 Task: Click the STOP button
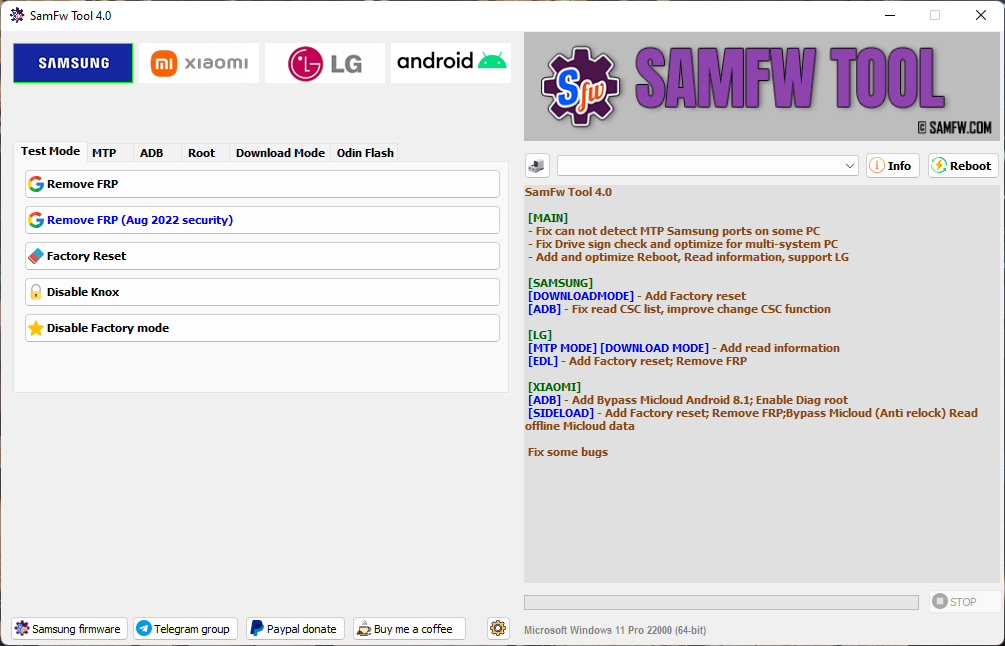(965, 601)
